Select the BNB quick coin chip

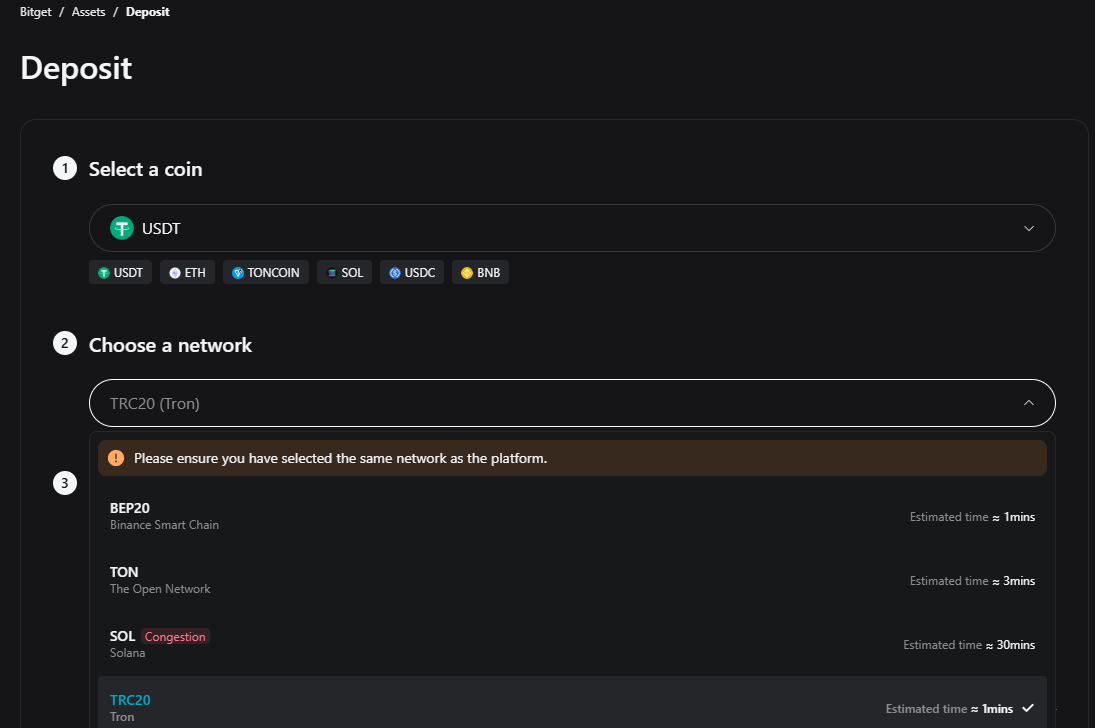coord(480,272)
